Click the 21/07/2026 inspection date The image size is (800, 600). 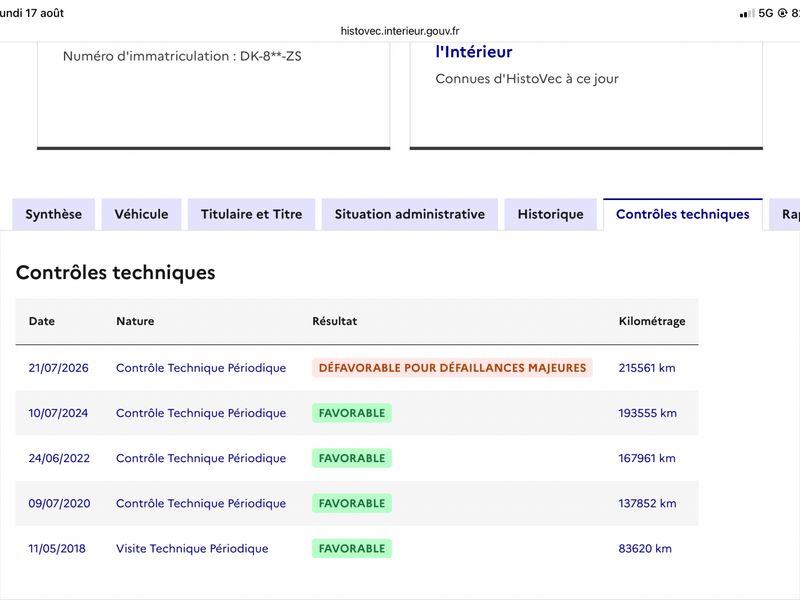[x=59, y=368]
